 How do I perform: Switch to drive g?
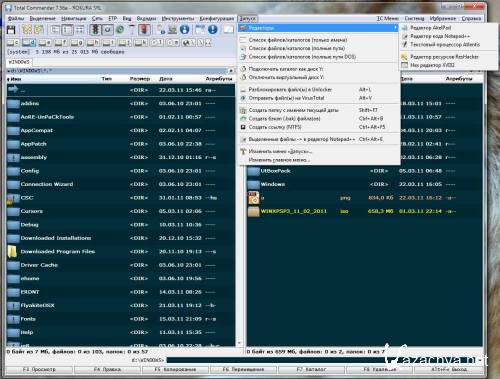[77, 42]
